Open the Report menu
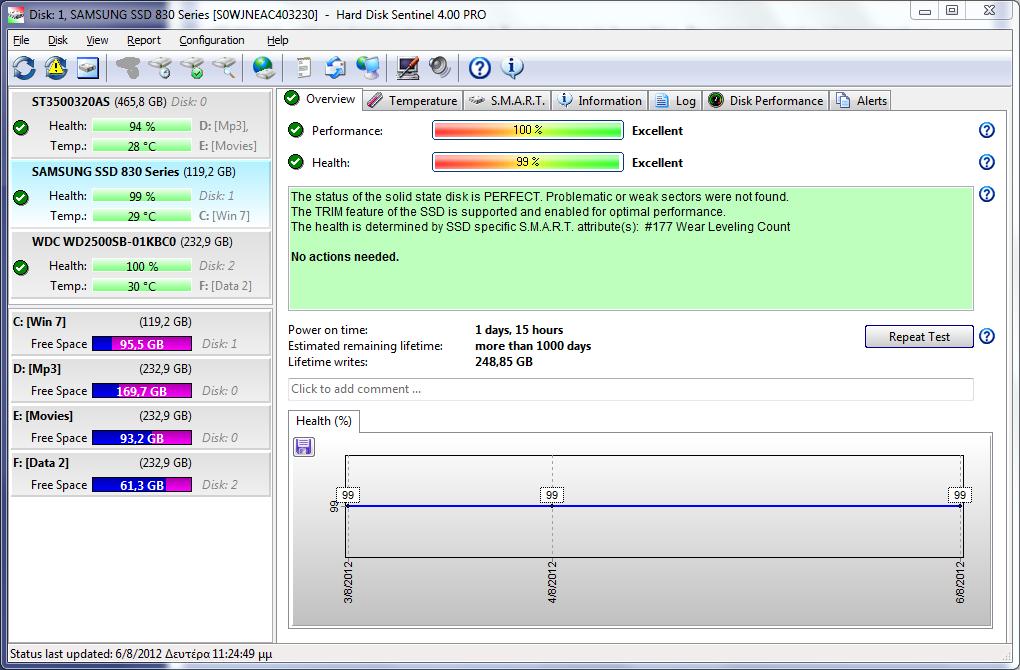Viewport: 1020px width, 670px height. (x=144, y=40)
